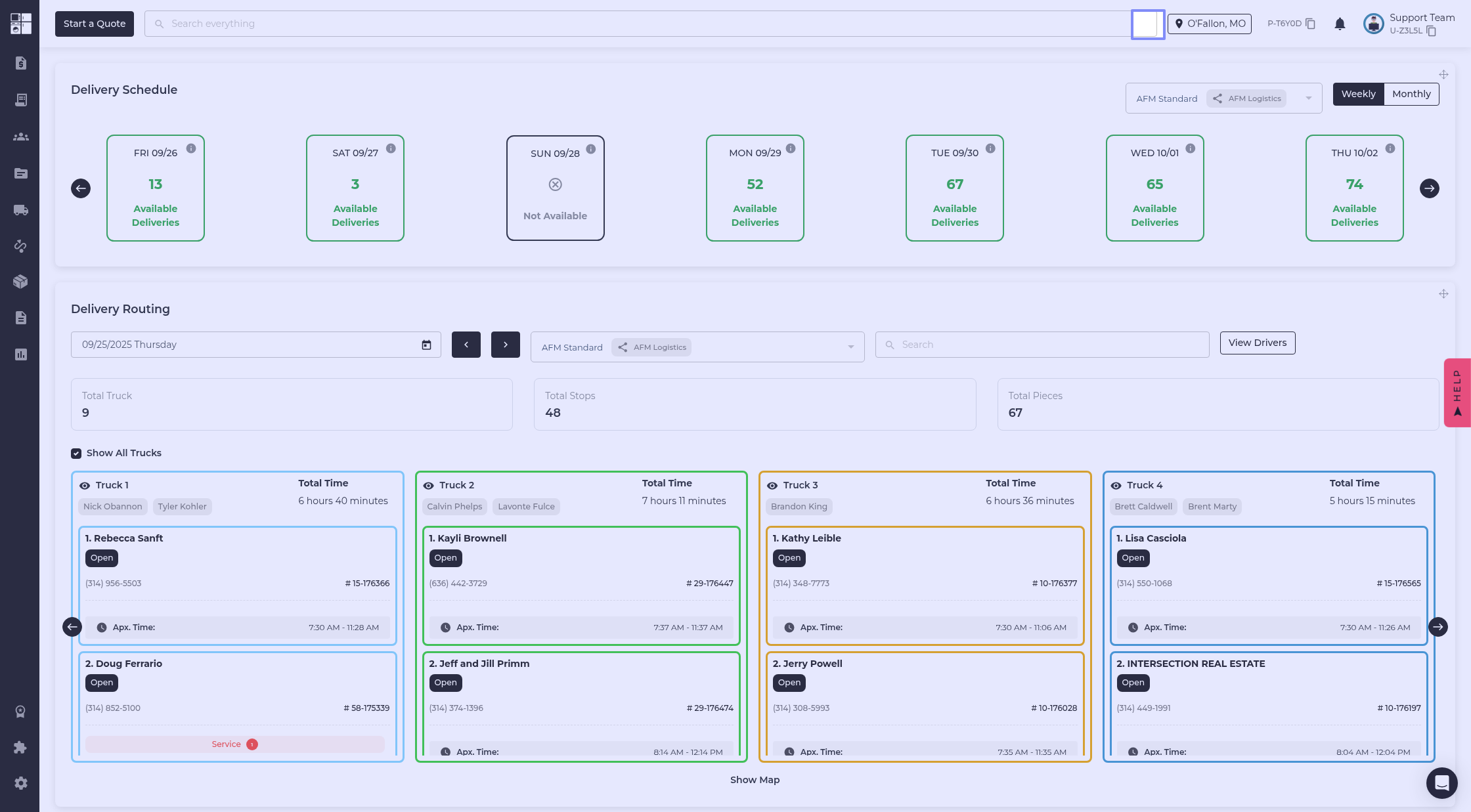Expand the Delivery Routing AFM Standard dropdown

(850, 347)
